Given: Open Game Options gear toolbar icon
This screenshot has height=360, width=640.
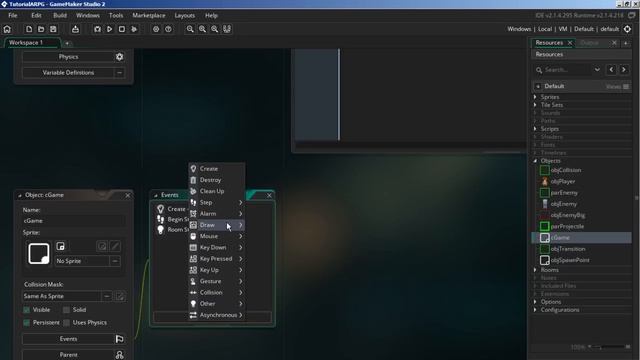Looking at the screenshot, I should [156, 29].
